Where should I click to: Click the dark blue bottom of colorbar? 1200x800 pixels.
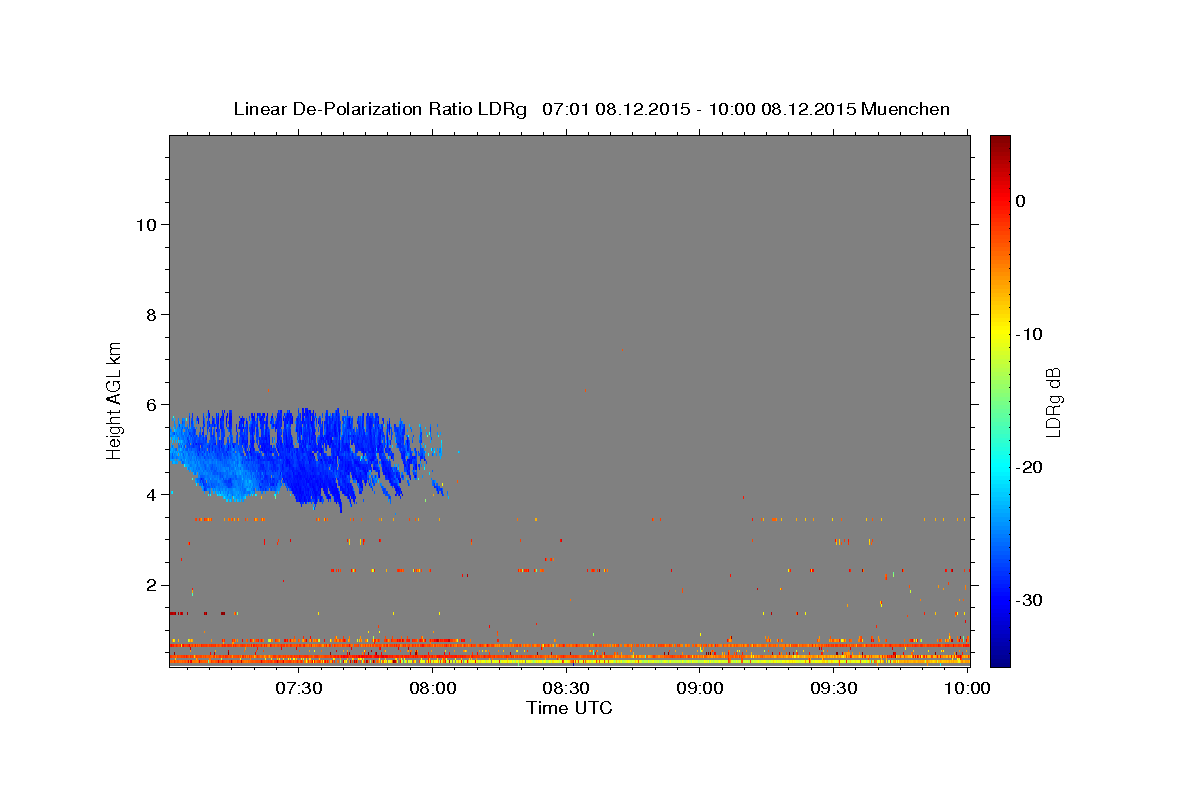point(1000,655)
